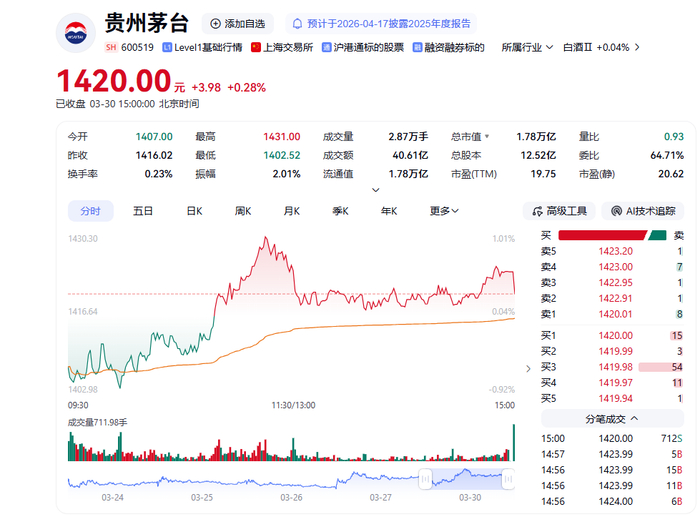This screenshot has height=517, width=700.
Task: Click the left handle of timeline range slider
Action: tap(425, 479)
